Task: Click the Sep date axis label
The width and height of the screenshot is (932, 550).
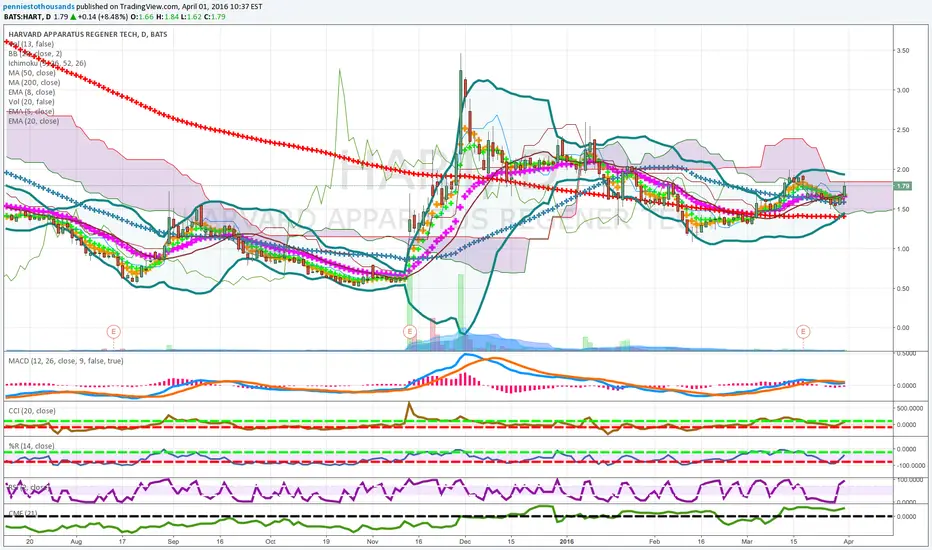Action: pyautogui.click(x=173, y=542)
